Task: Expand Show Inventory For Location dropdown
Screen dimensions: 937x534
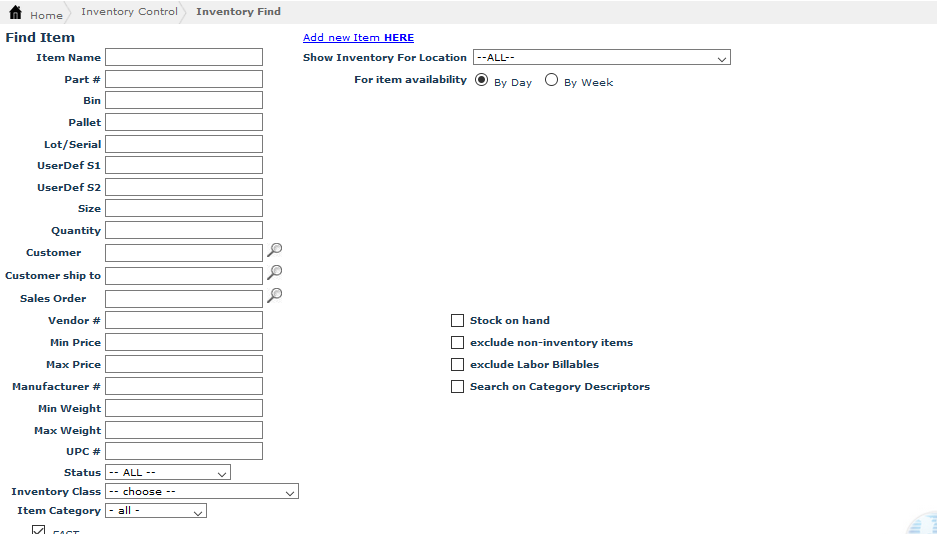Action: [x=601, y=58]
